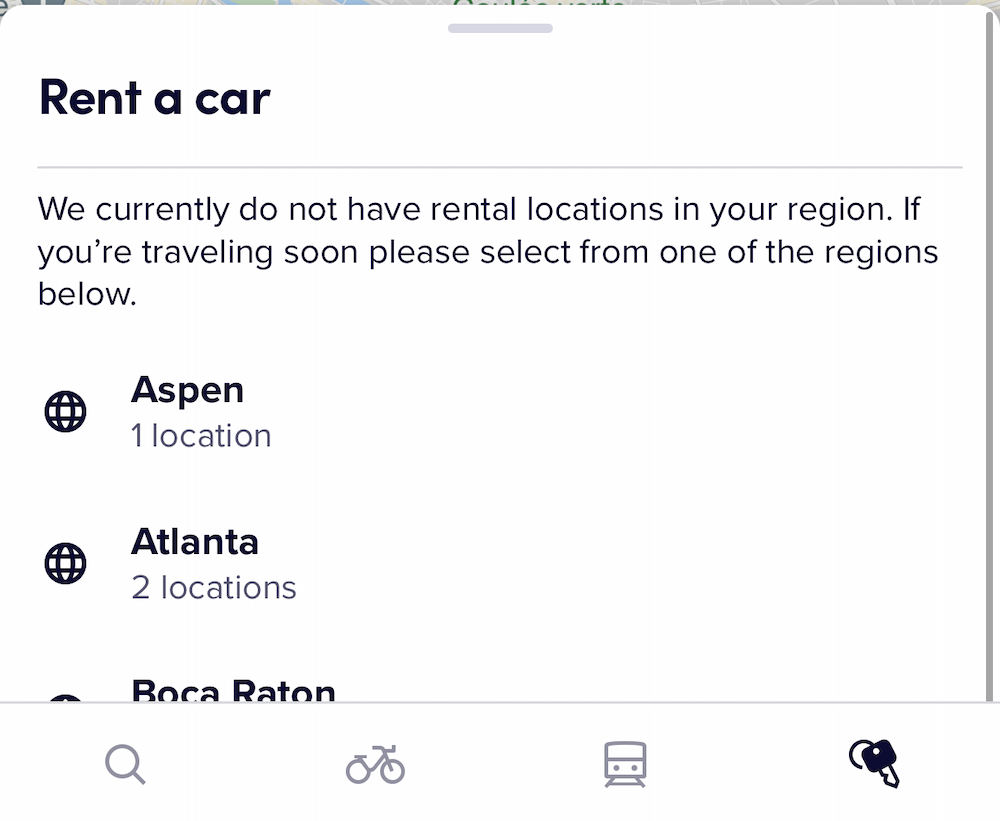Click the Rent a car heading
This screenshot has height=821, width=1000.
(153, 97)
